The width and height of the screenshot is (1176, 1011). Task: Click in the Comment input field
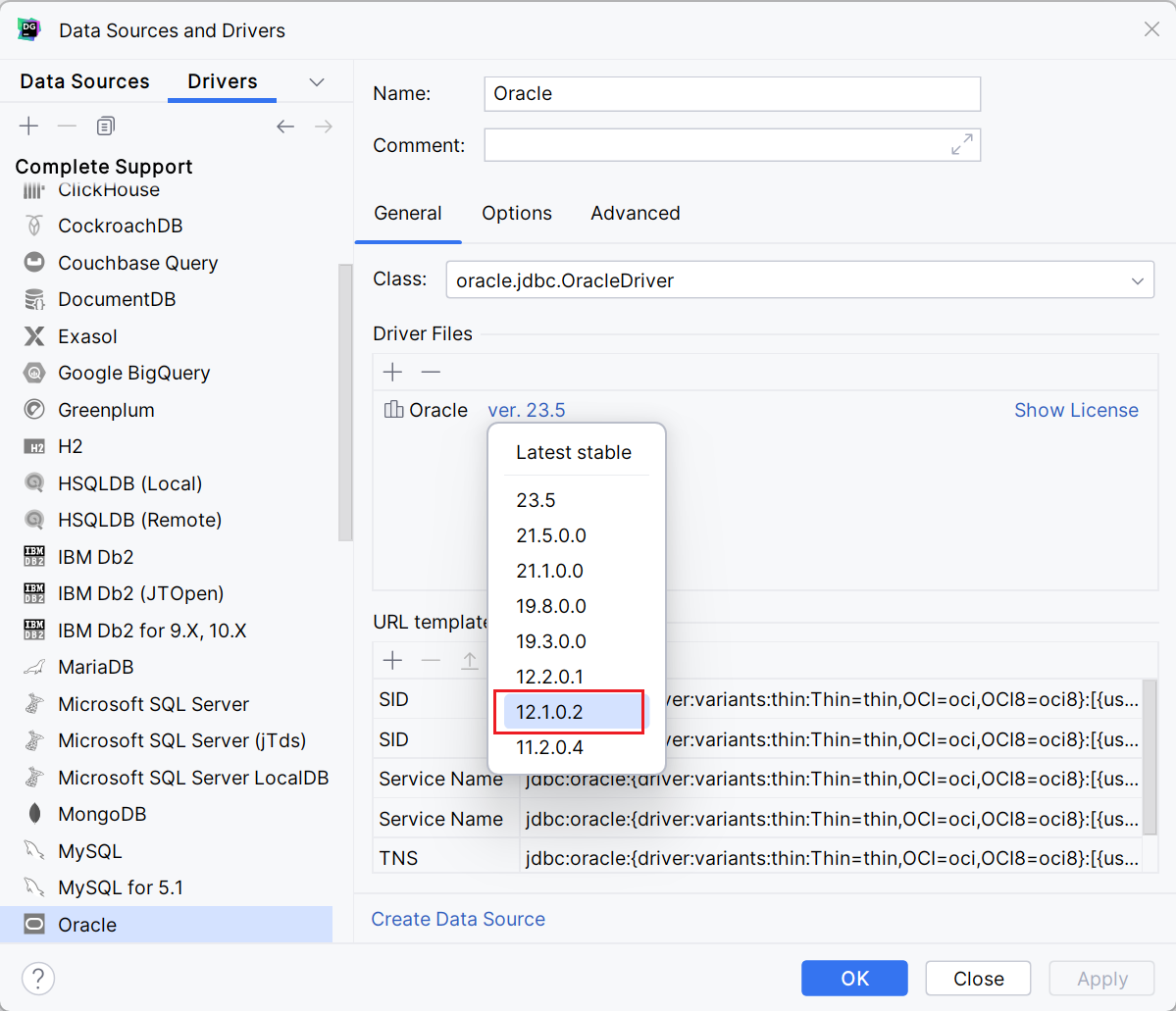tap(732, 145)
